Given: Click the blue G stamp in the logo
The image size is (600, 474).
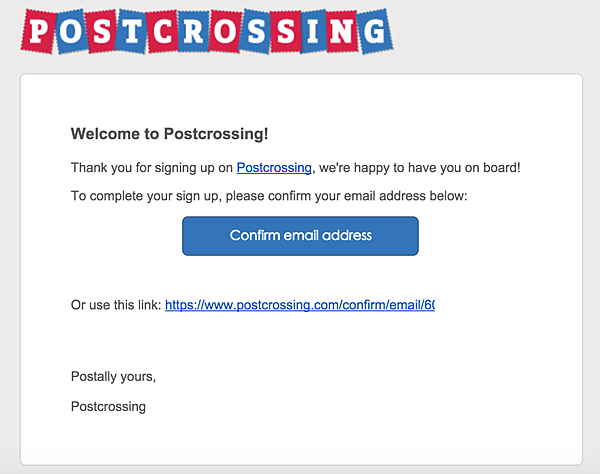Looking at the screenshot, I should (375, 31).
